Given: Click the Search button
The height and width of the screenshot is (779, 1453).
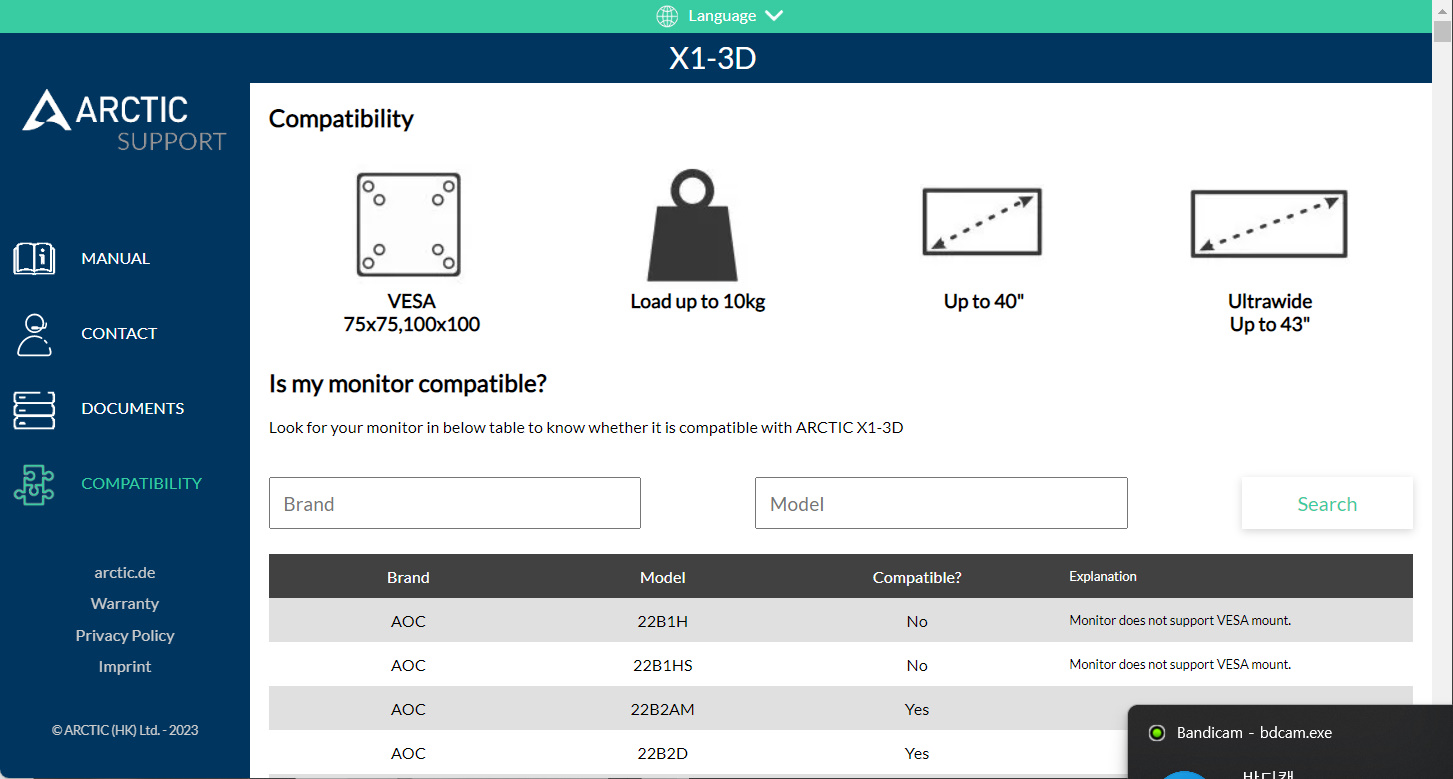Looking at the screenshot, I should point(1327,503).
